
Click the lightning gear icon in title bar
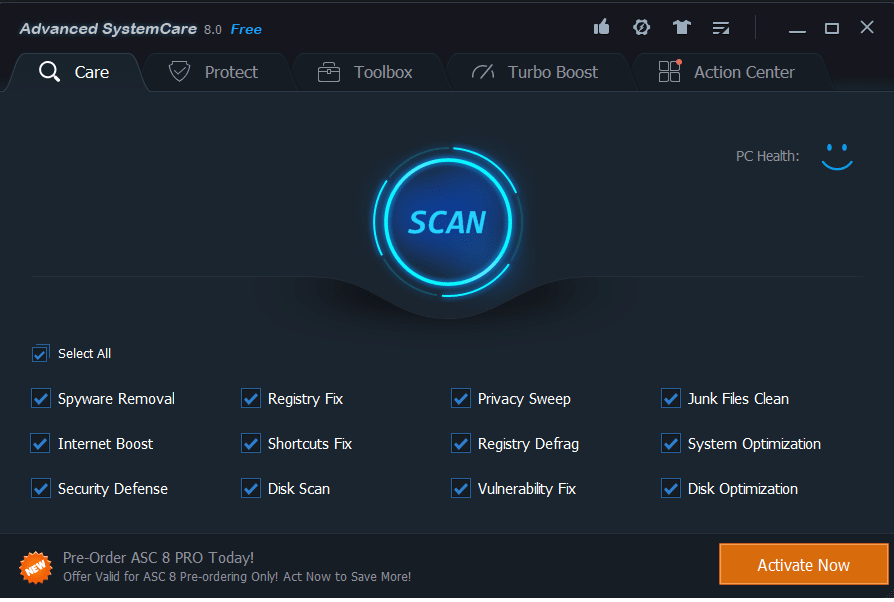(642, 27)
